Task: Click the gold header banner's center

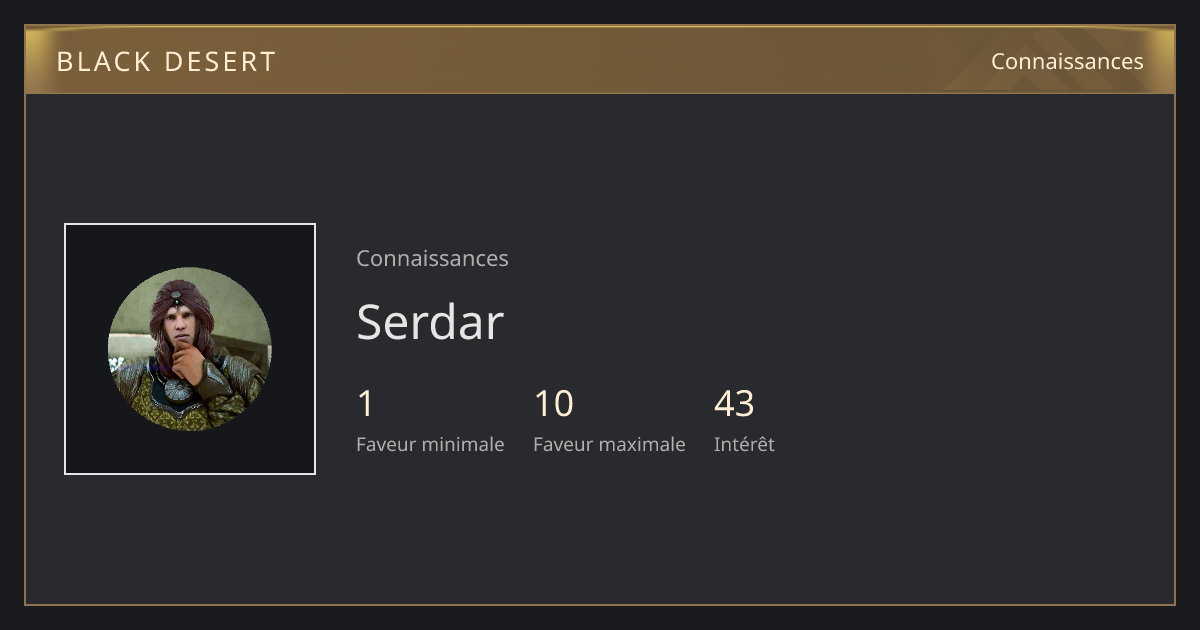Action: (x=600, y=60)
